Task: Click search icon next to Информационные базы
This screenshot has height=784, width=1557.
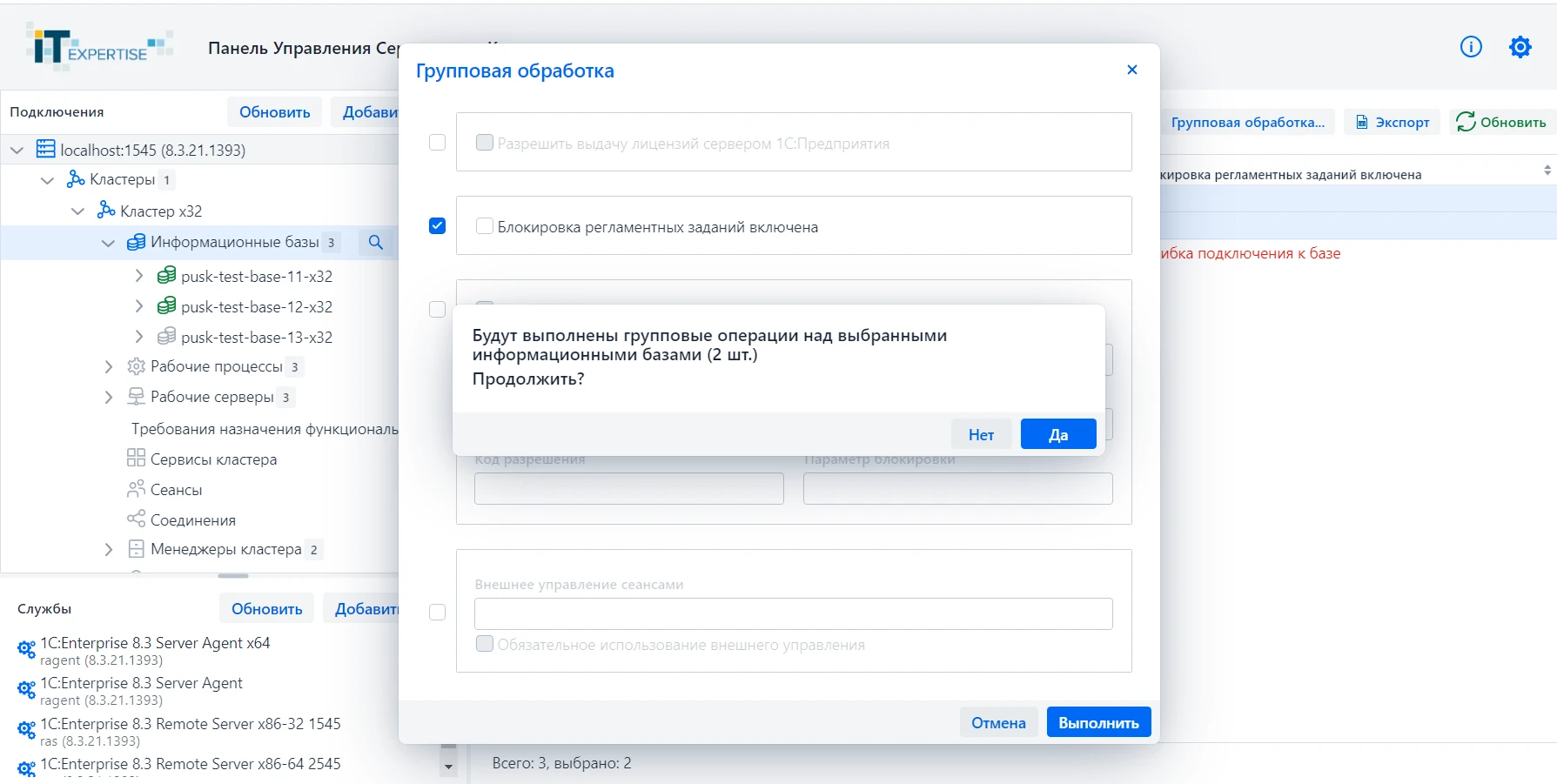Action: point(375,242)
